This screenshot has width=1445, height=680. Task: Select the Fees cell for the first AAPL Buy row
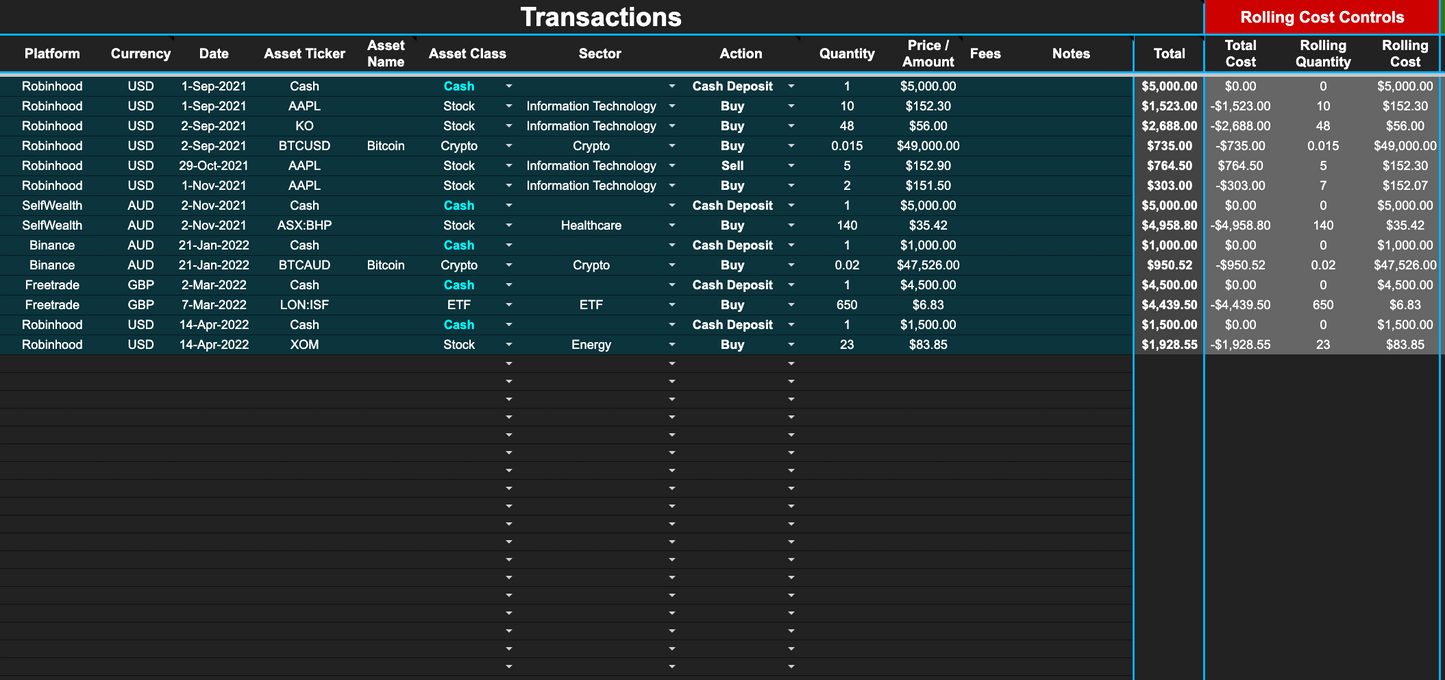986,106
